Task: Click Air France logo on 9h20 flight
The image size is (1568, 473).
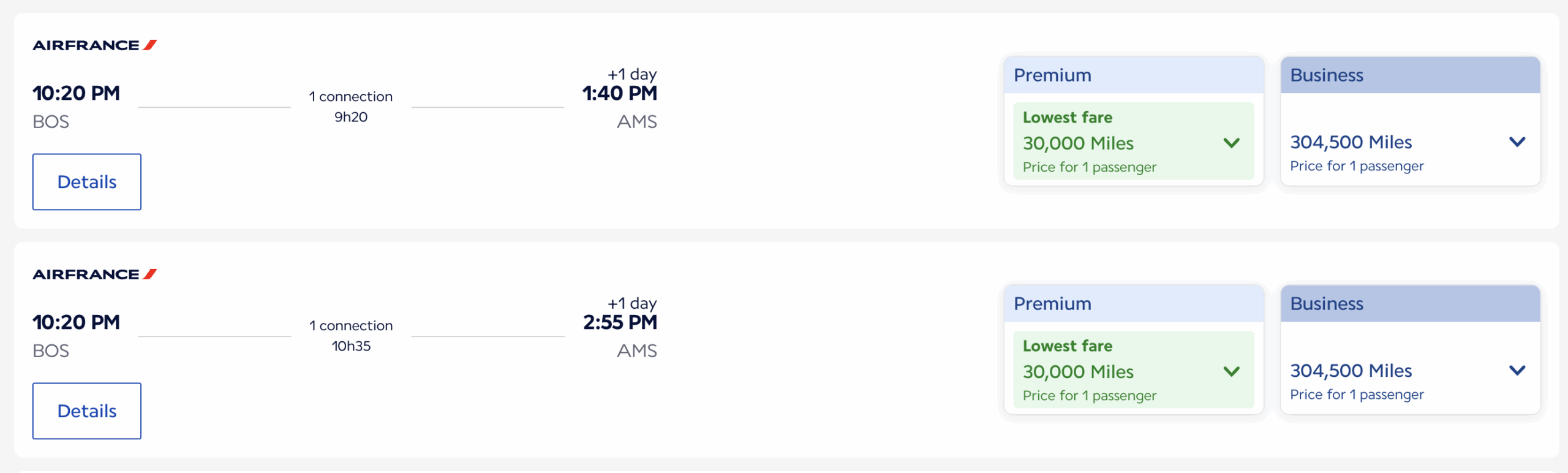Action: pos(95,45)
